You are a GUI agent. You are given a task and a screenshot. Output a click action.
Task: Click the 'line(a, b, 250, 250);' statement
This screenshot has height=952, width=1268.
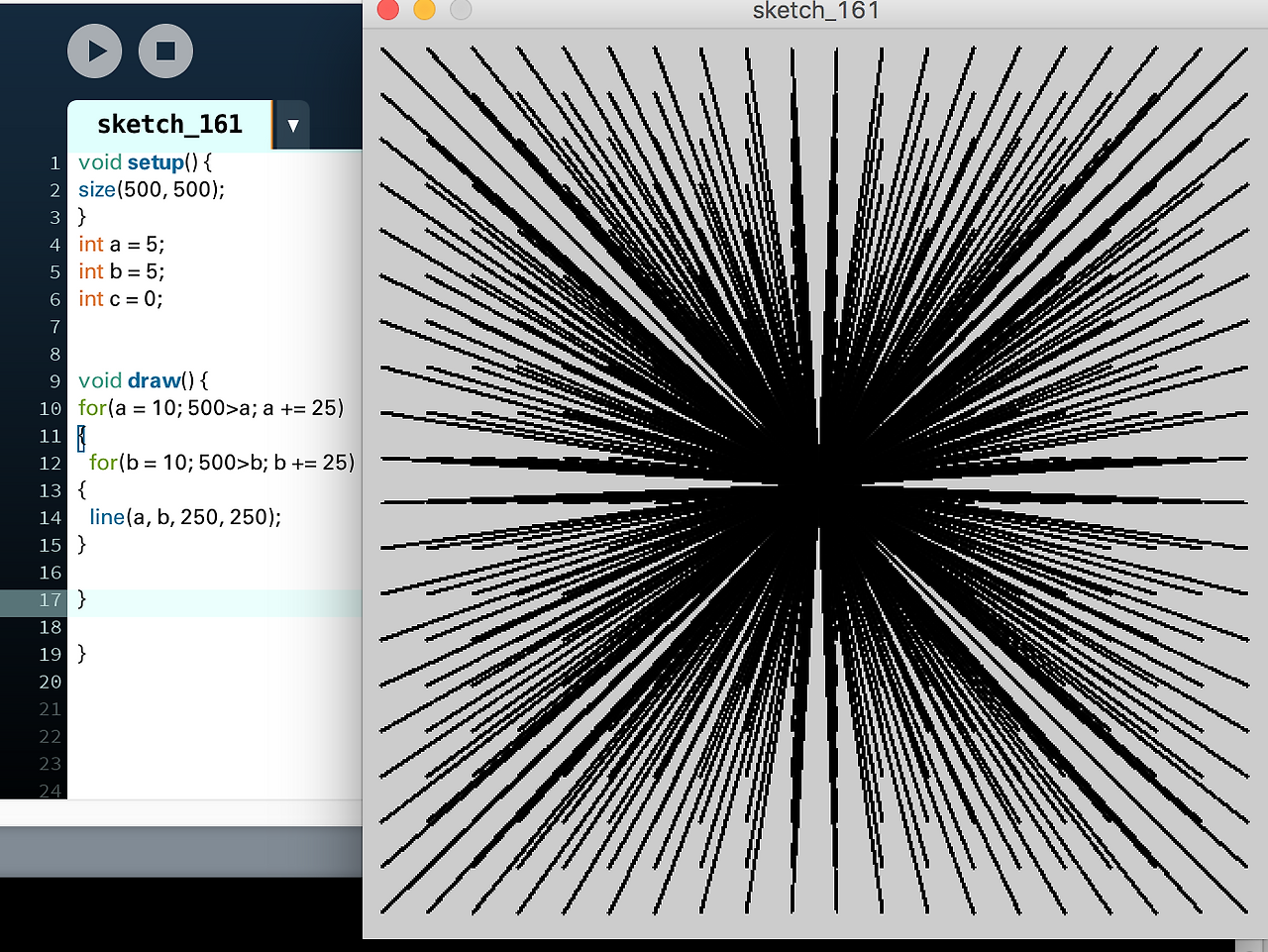(x=185, y=517)
